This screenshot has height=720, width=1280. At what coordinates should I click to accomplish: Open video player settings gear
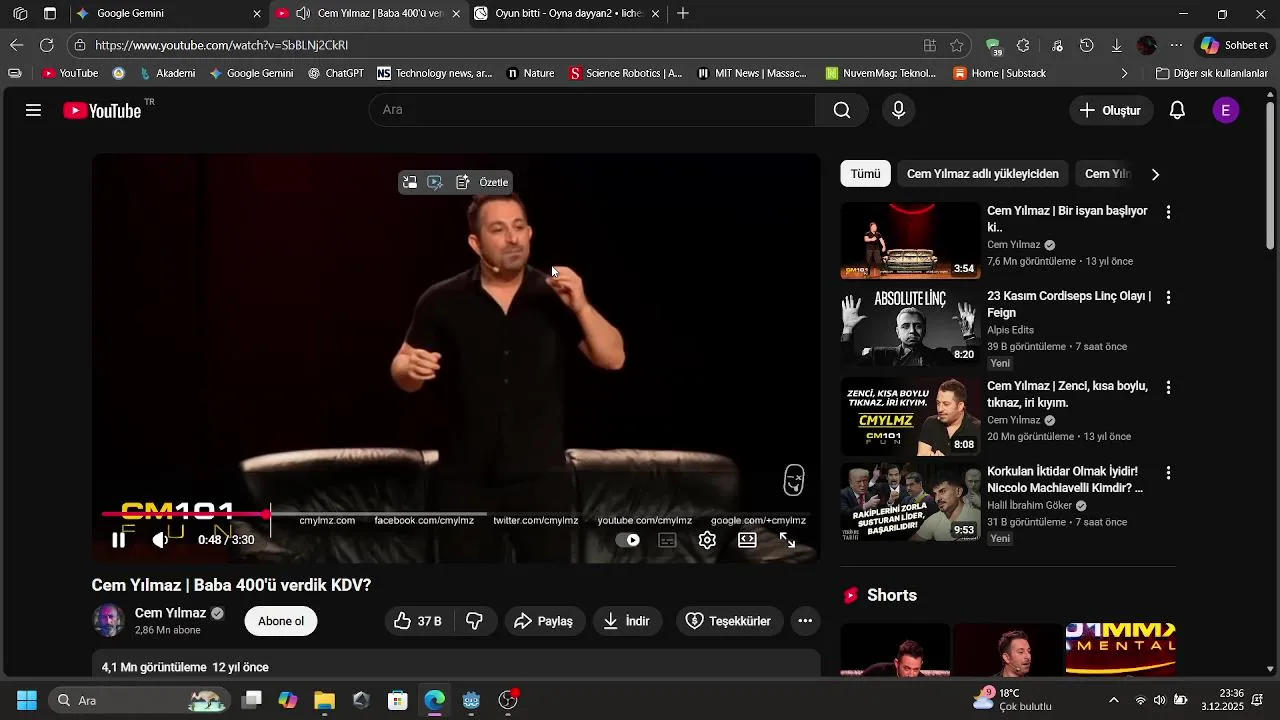(707, 540)
